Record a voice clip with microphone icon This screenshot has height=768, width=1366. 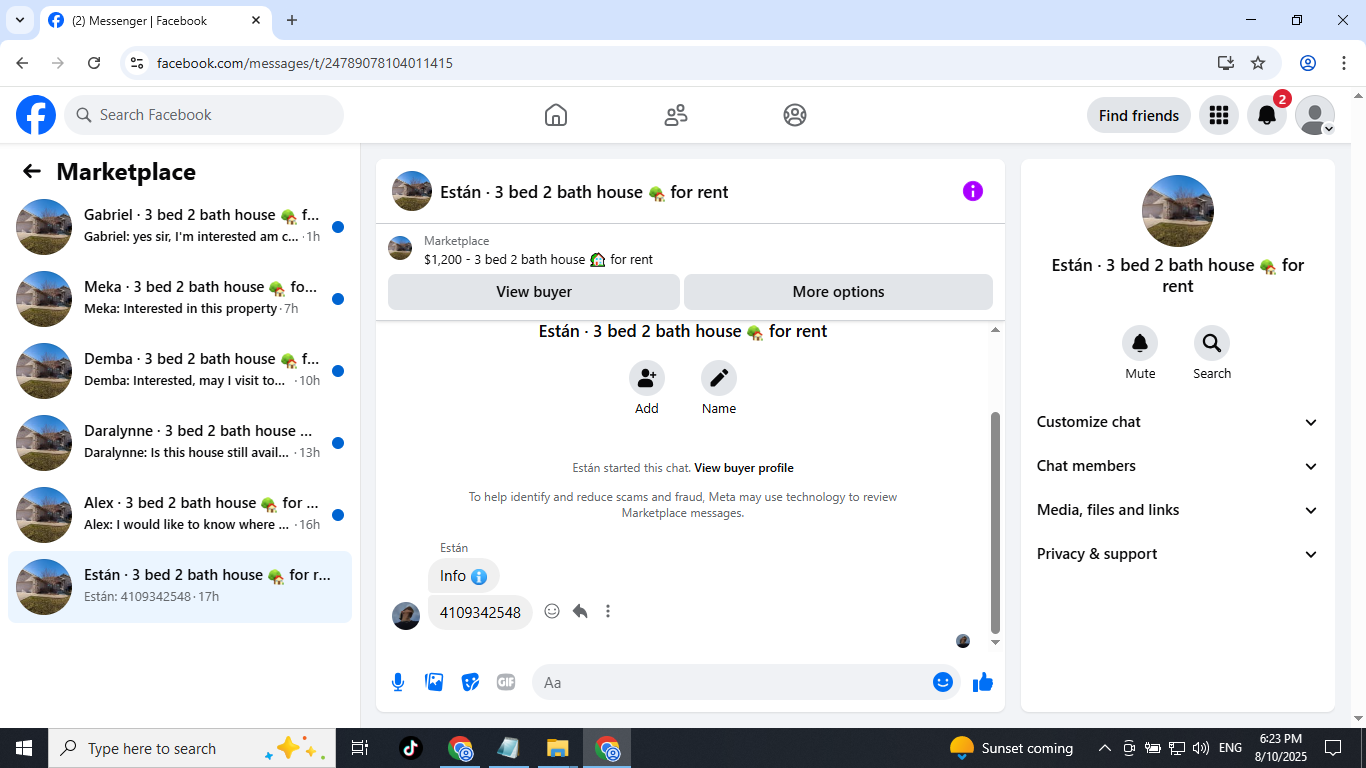(398, 682)
